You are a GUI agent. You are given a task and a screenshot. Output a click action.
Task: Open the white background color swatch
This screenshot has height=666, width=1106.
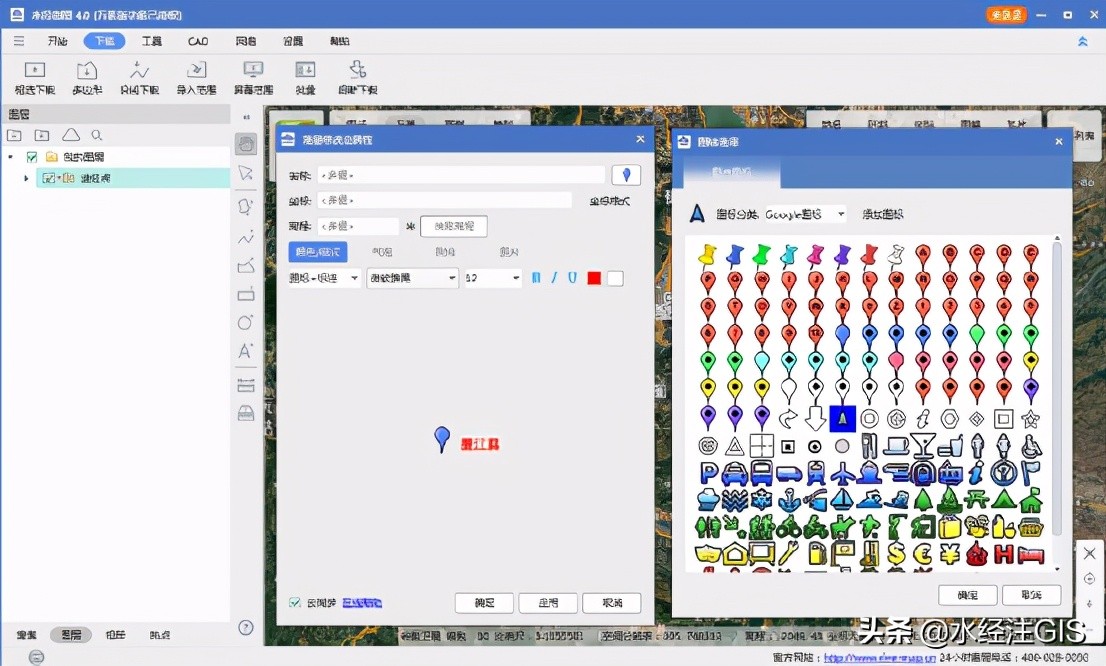[615, 278]
